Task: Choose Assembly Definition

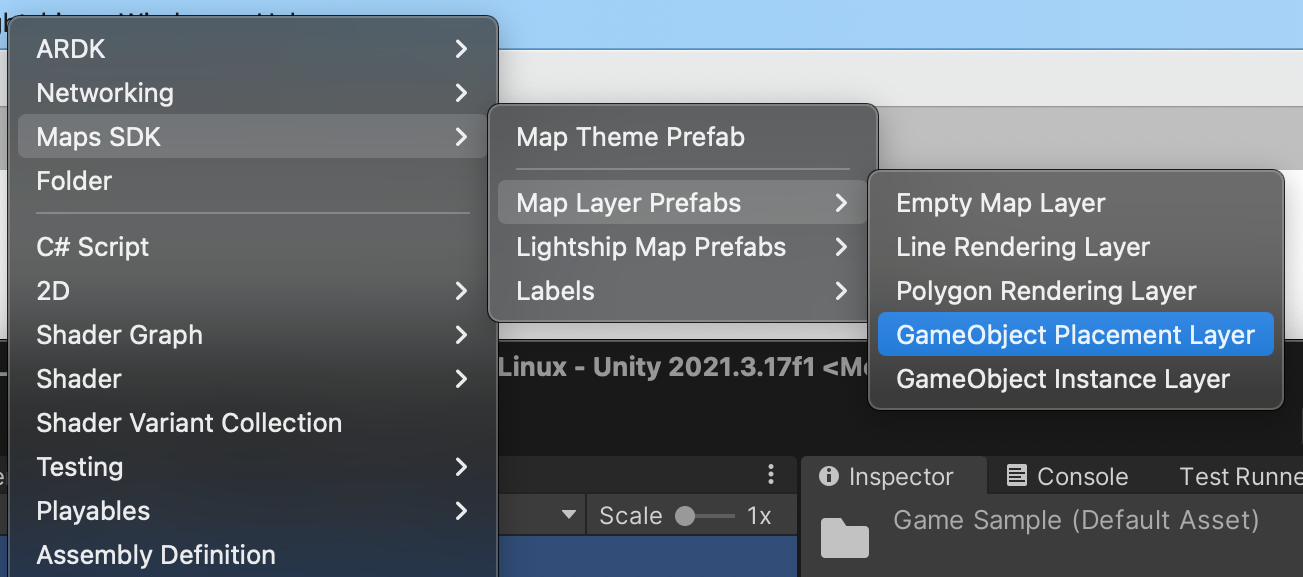Action: coord(253,555)
